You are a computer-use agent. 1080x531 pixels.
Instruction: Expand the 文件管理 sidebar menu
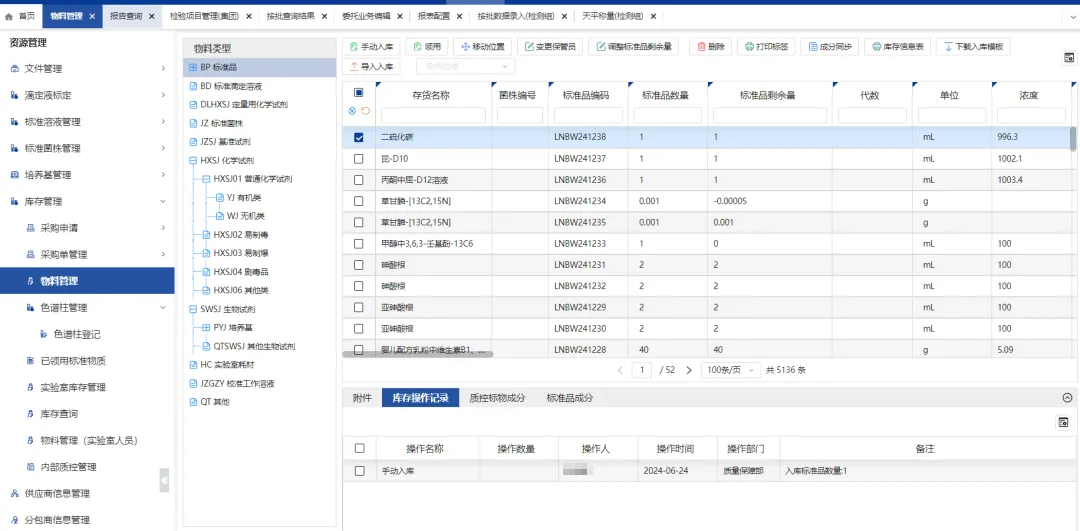coord(163,69)
